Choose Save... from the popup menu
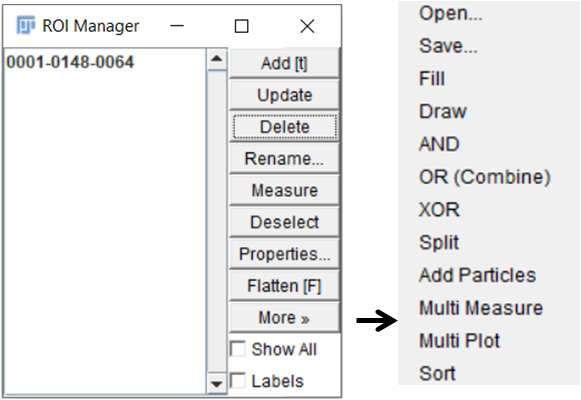This screenshot has width=581, height=400. 448,46
